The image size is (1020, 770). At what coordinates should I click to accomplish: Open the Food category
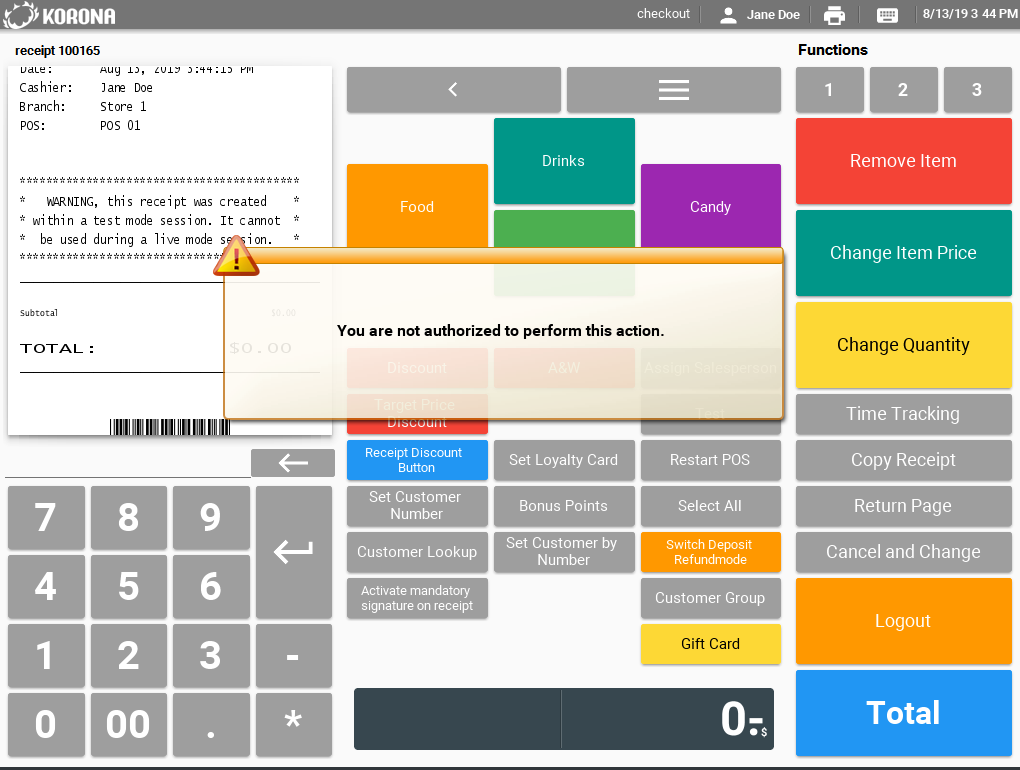(x=417, y=206)
